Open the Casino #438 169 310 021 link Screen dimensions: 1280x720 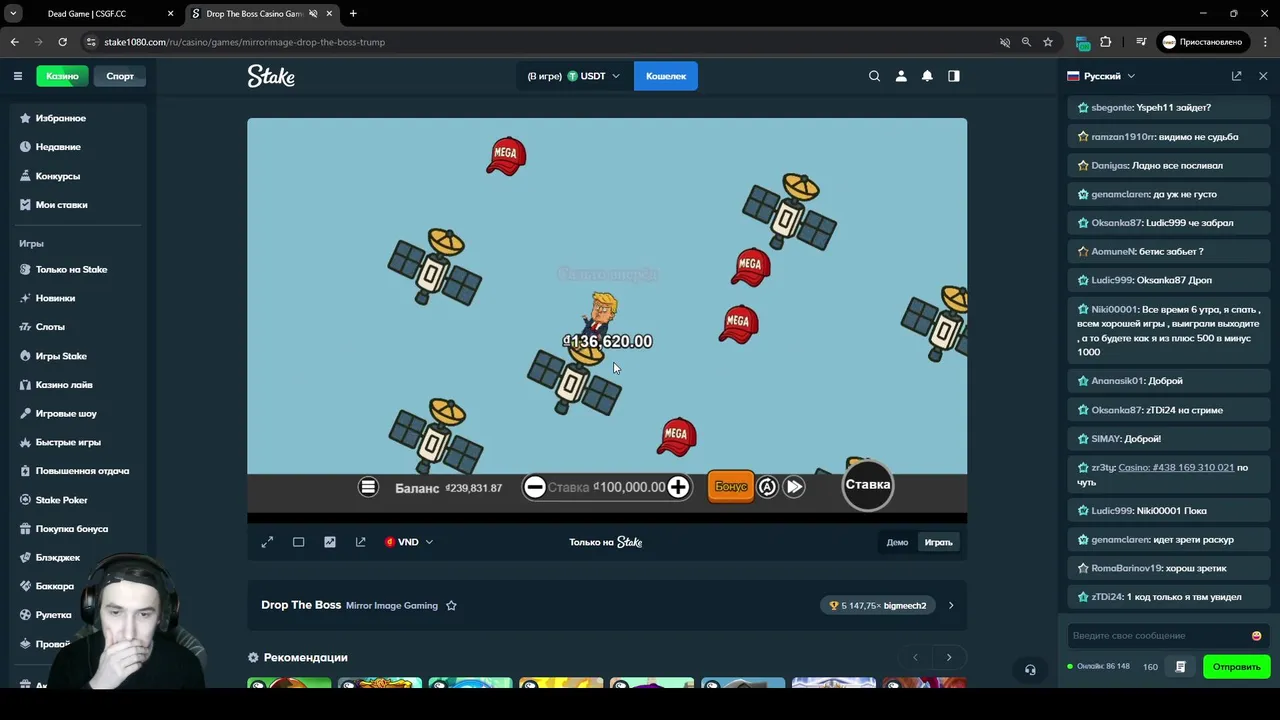click(1176, 468)
